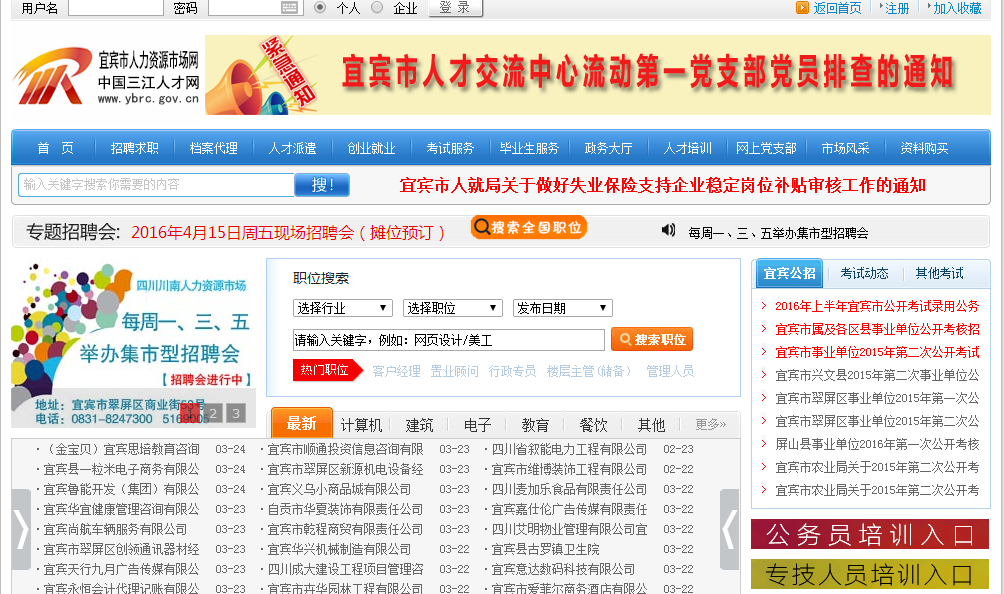The width and height of the screenshot is (1004, 594).
Task: Select the 最新 job tab
Action: click(302, 423)
